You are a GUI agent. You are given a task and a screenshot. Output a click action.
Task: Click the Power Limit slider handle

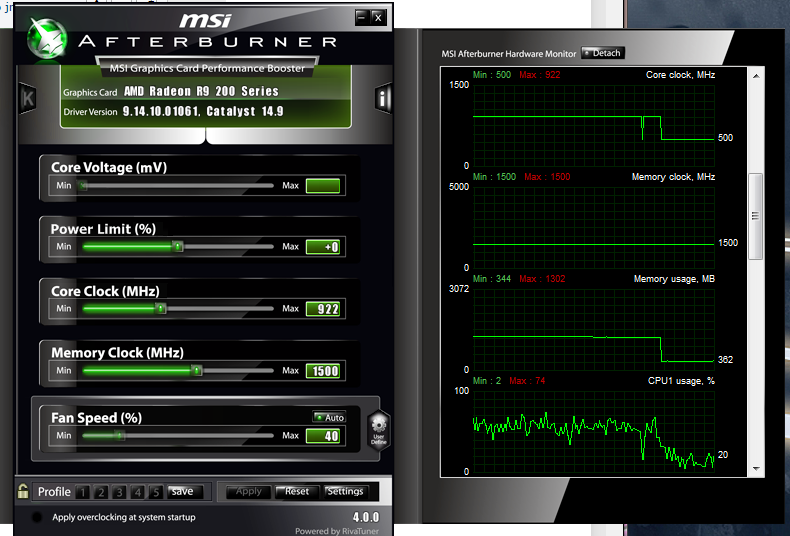[177, 247]
